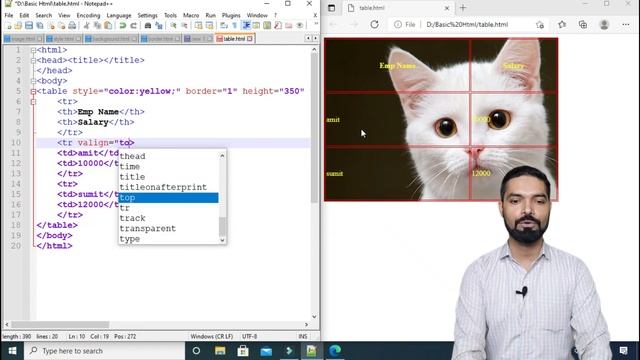Screen dimensions: 640x360
Task: Click the Open file folder icon
Action: pyautogui.click(x=18, y=26)
